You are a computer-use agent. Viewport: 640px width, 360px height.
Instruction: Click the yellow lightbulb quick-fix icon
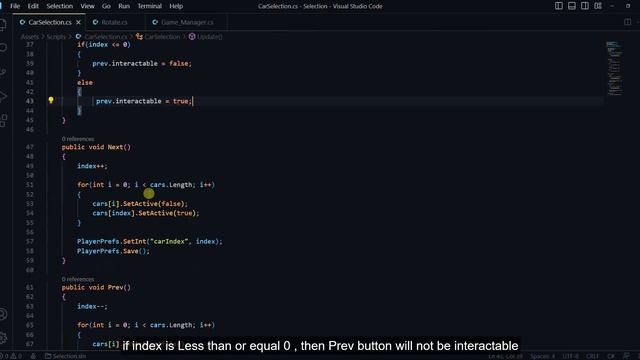pyautogui.click(x=51, y=100)
